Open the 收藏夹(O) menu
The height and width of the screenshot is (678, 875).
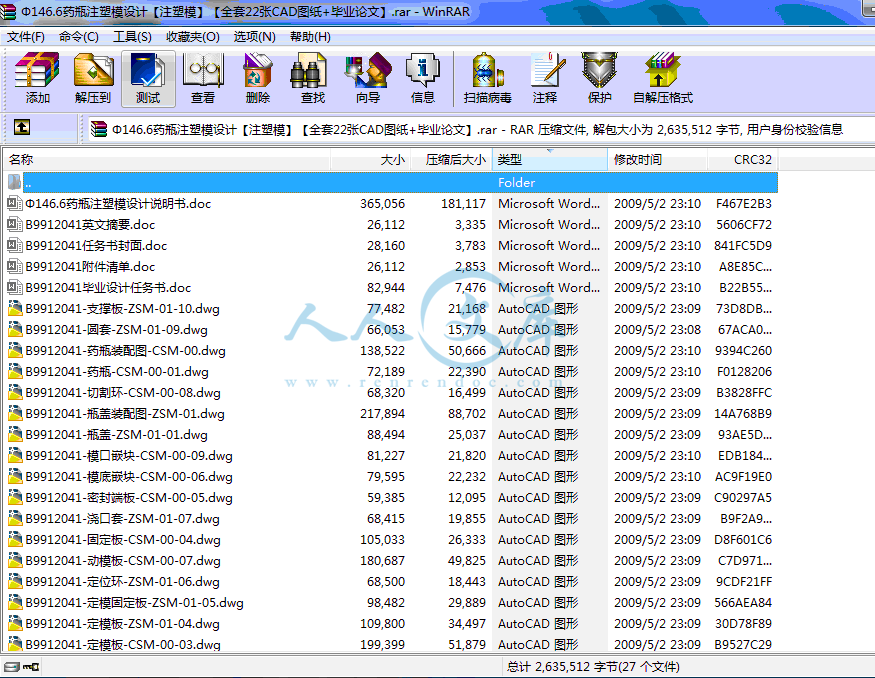[x=193, y=37]
